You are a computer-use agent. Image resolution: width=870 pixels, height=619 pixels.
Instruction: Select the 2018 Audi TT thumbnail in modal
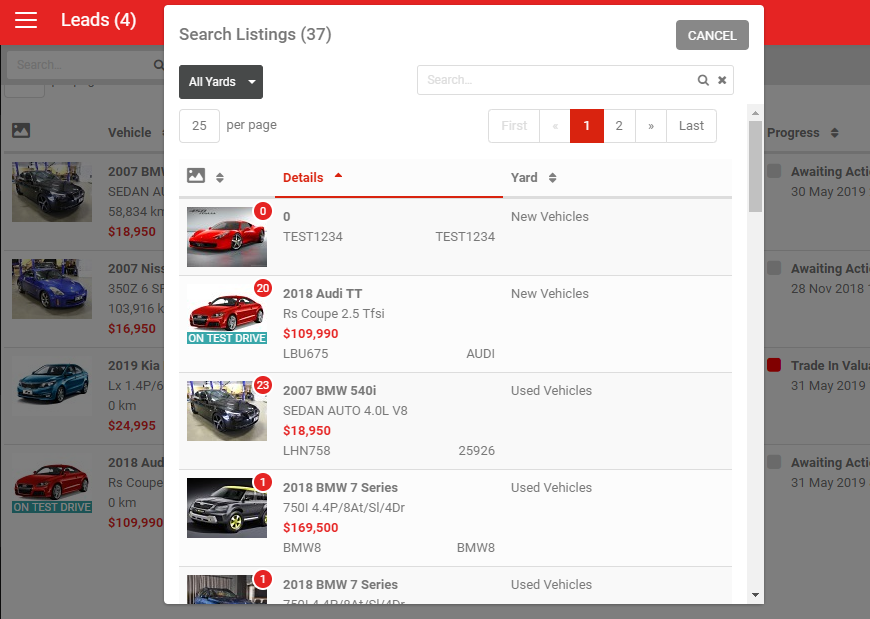click(227, 314)
